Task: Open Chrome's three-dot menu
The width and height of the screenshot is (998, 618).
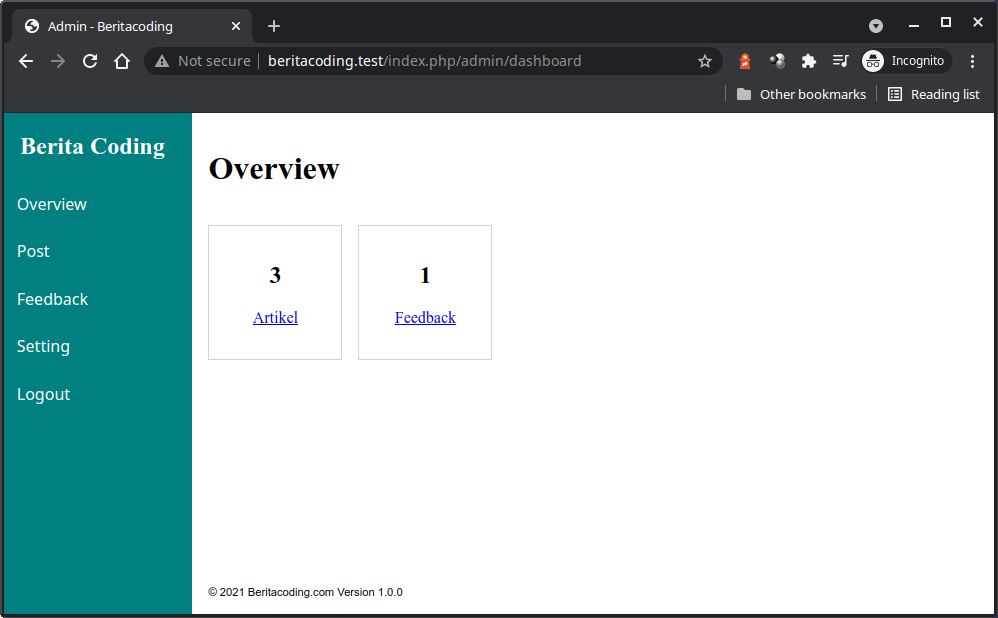Action: pyautogui.click(x=973, y=61)
